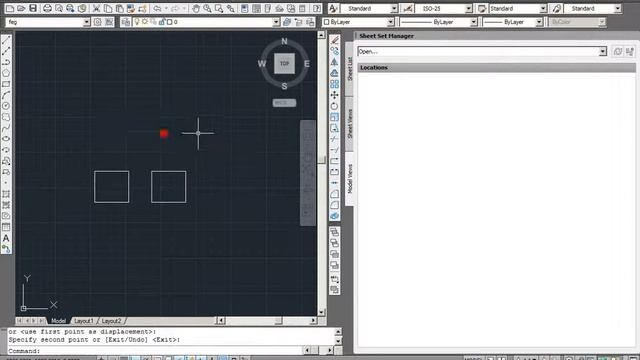
Task: Select the Line tool in Draw toolbar
Action: 6,40
